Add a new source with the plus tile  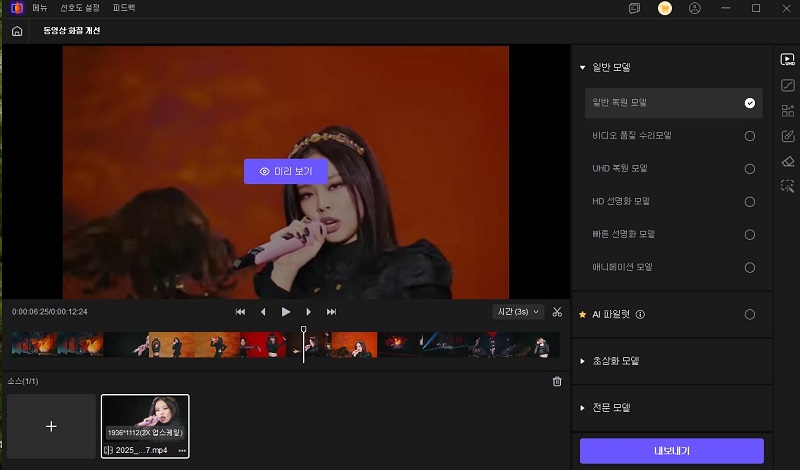51,426
